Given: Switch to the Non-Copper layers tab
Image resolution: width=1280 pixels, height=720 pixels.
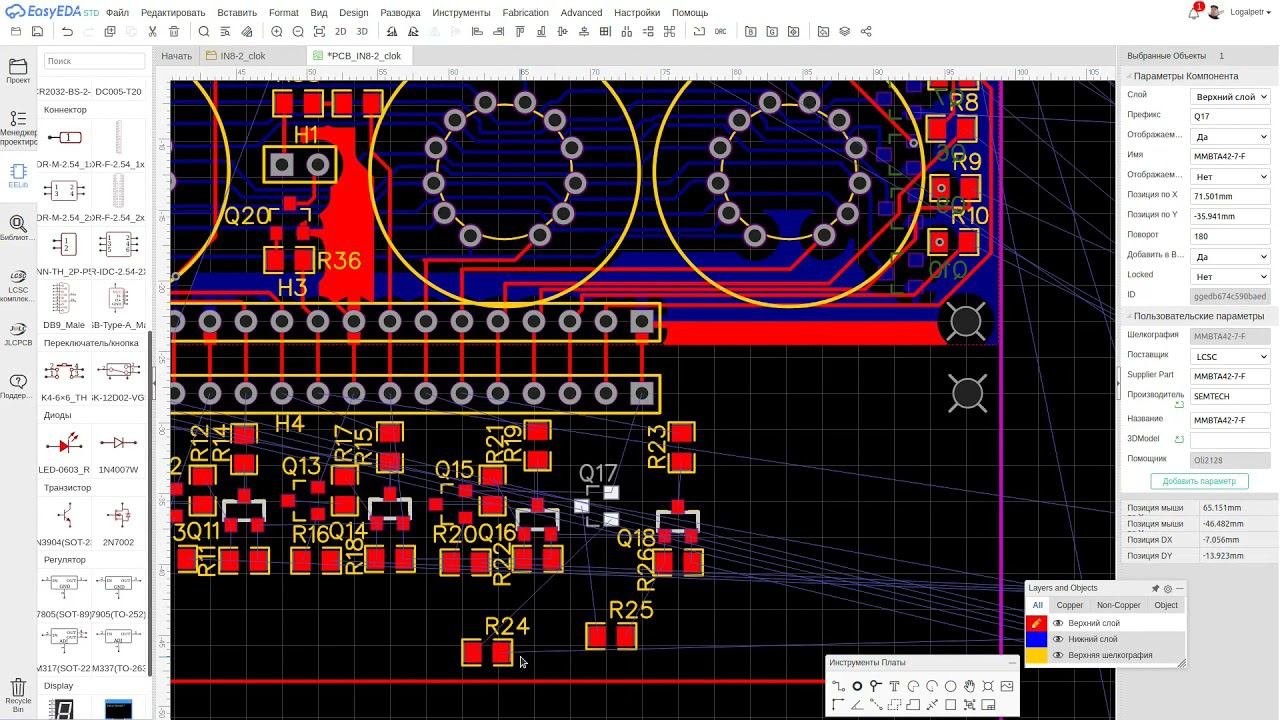Looking at the screenshot, I should pyautogui.click(x=1118, y=605).
